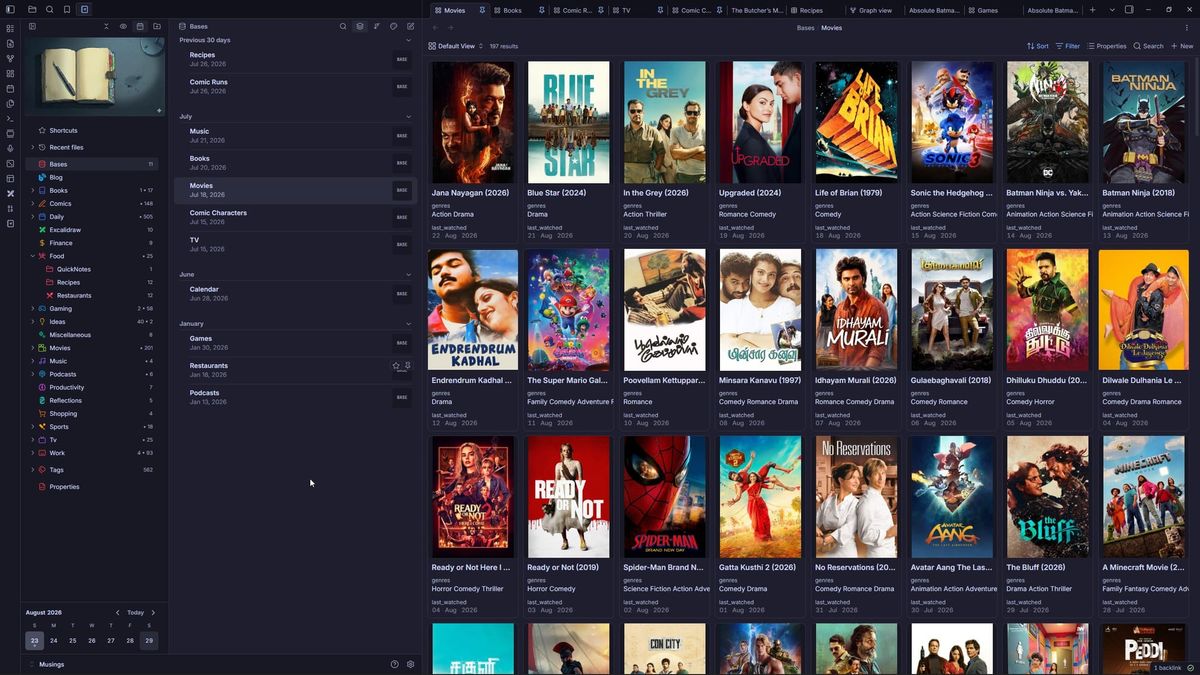Go to next month in calendar

click(x=153, y=612)
